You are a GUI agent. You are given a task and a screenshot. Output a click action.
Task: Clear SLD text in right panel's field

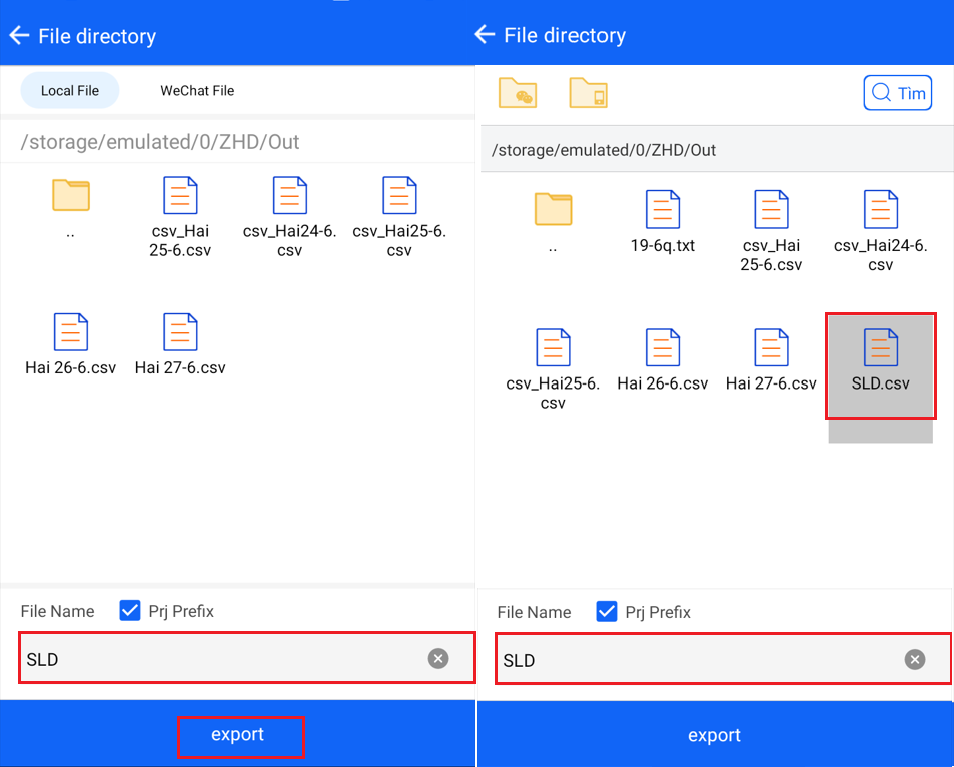click(914, 659)
